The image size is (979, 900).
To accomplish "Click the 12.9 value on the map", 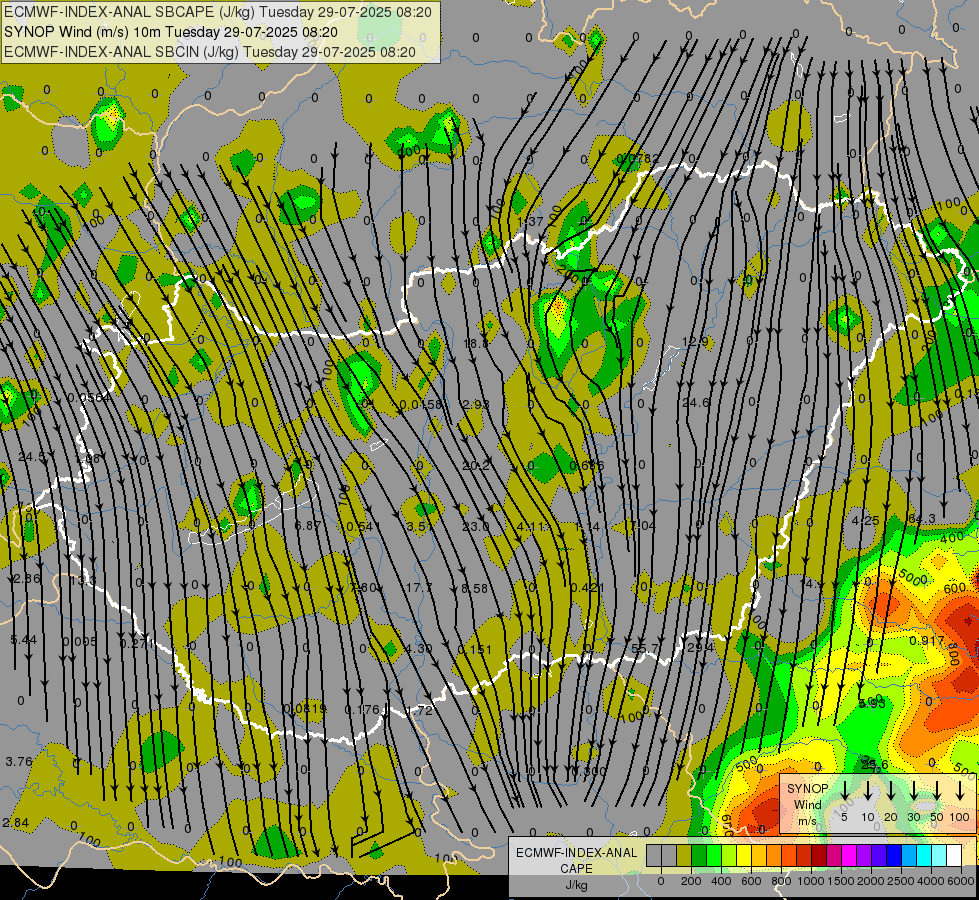I will (x=696, y=342).
